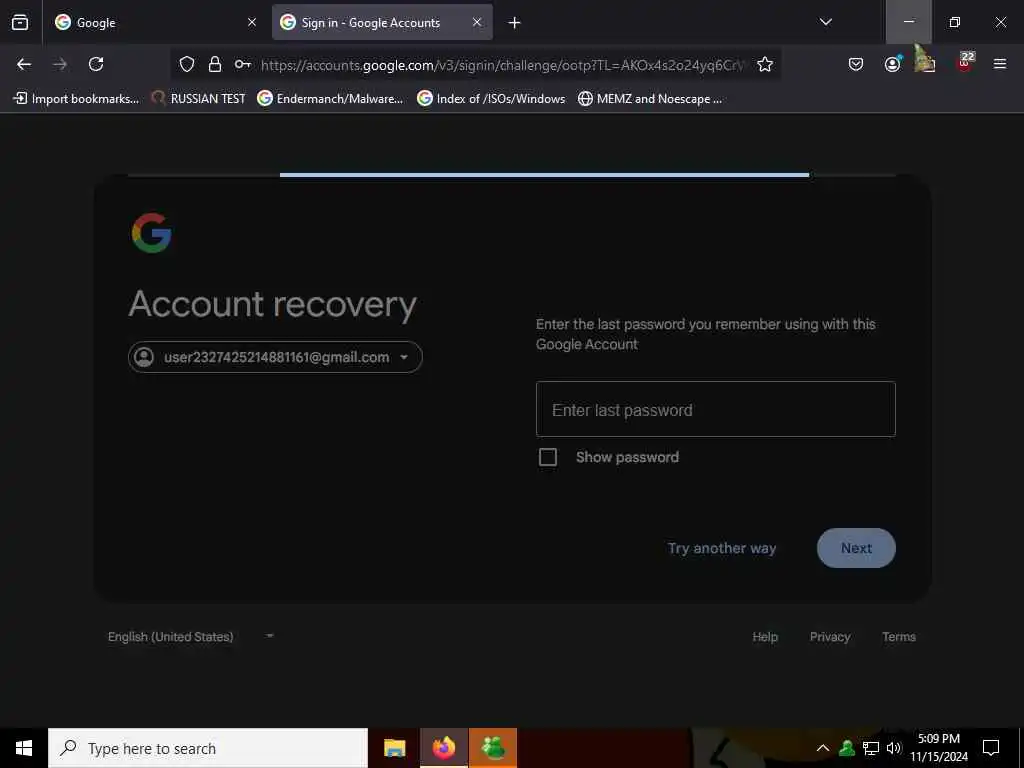Open the Firefox application menu
The width and height of the screenshot is (1024, 768).
tap(999, 64)
